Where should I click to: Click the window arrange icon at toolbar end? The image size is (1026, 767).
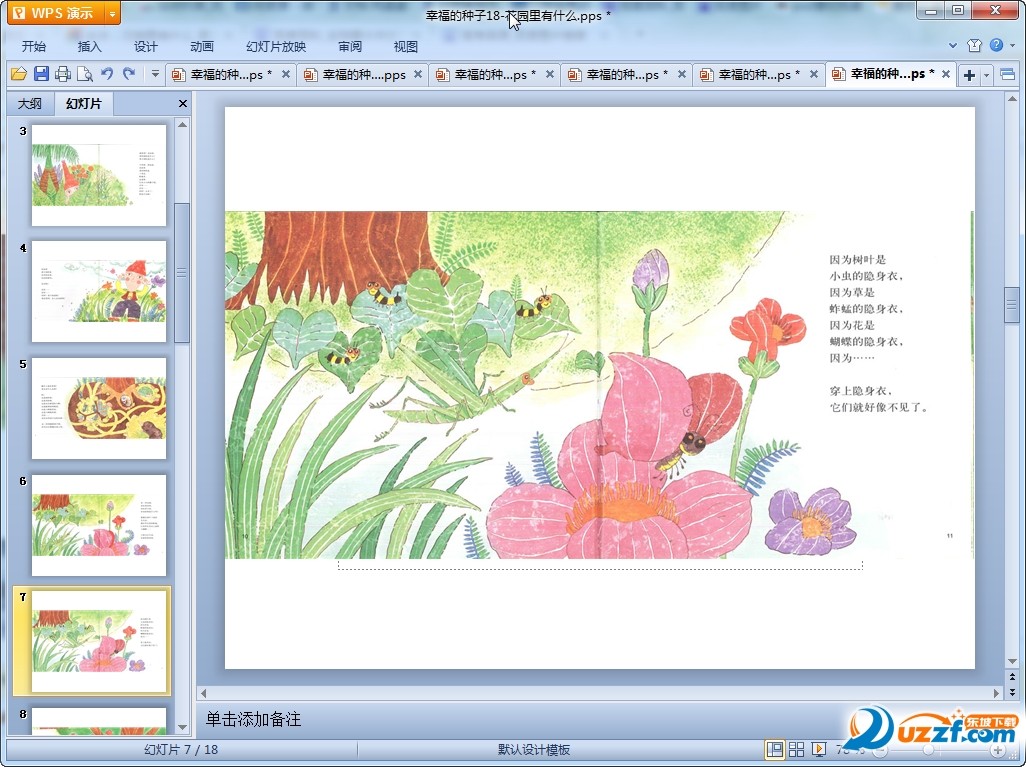pyautogui.click(x=1008, y=75)
